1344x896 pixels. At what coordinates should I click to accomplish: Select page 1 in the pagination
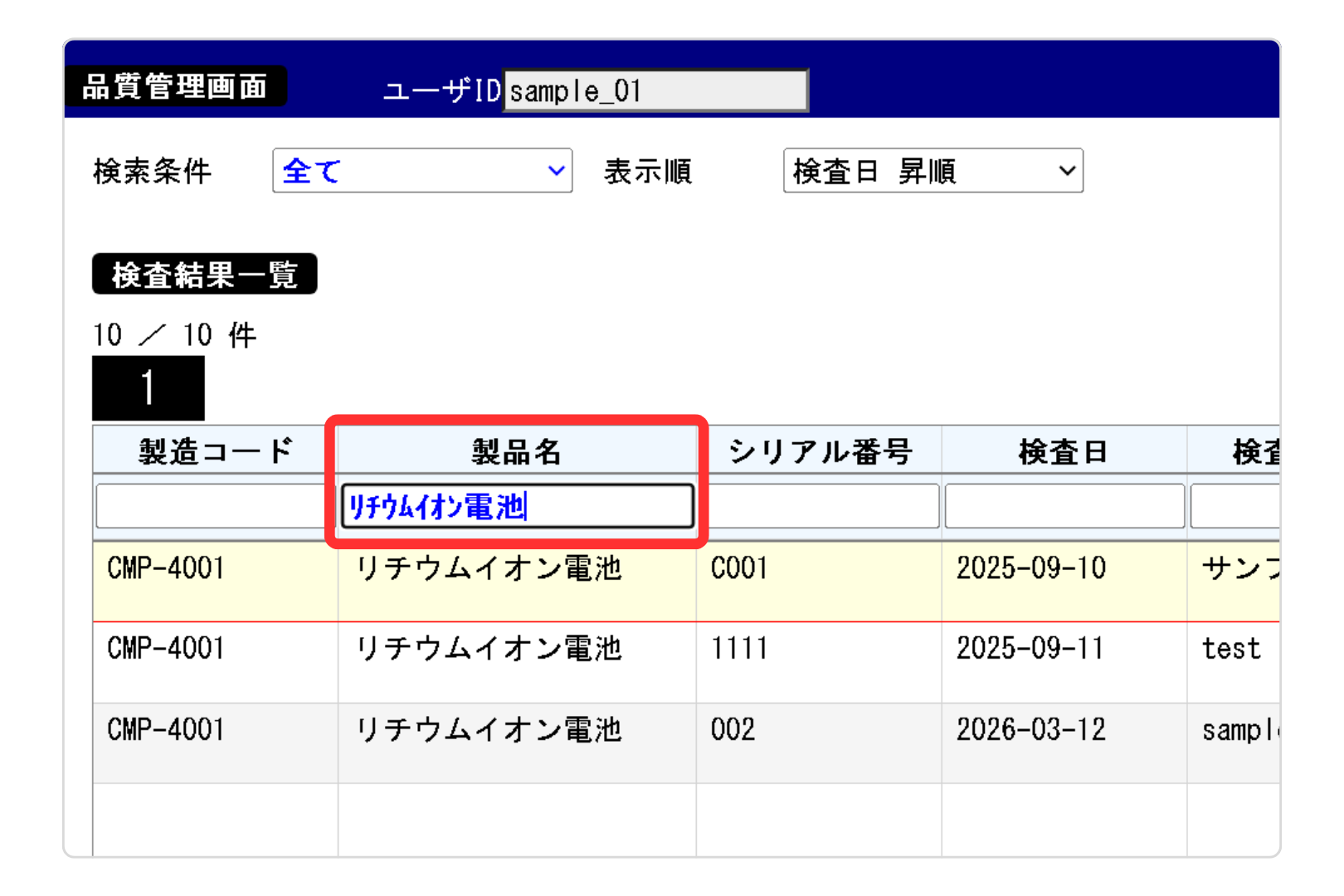[148, 388]
